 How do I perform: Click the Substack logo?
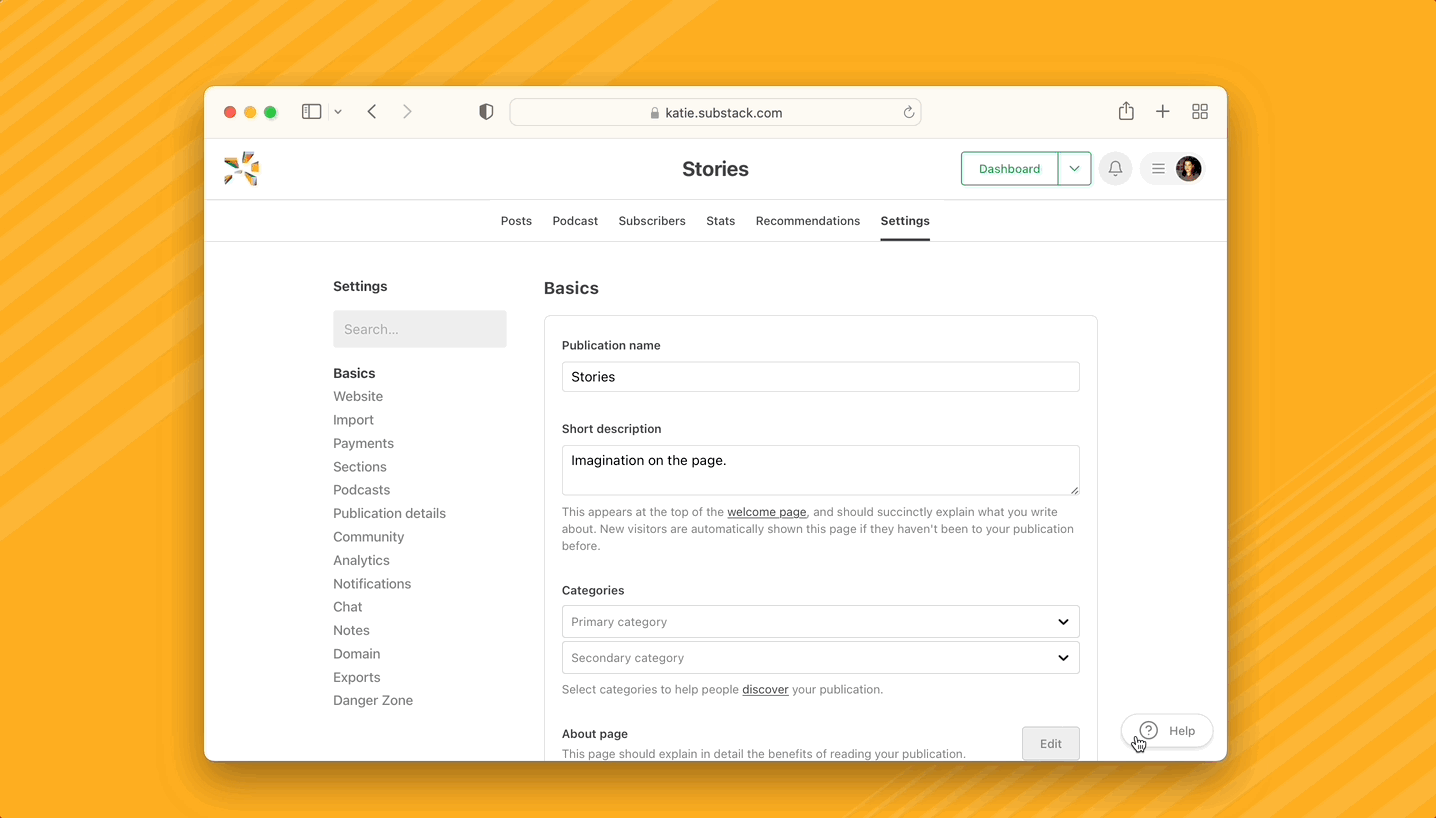[x=241, y=168]
